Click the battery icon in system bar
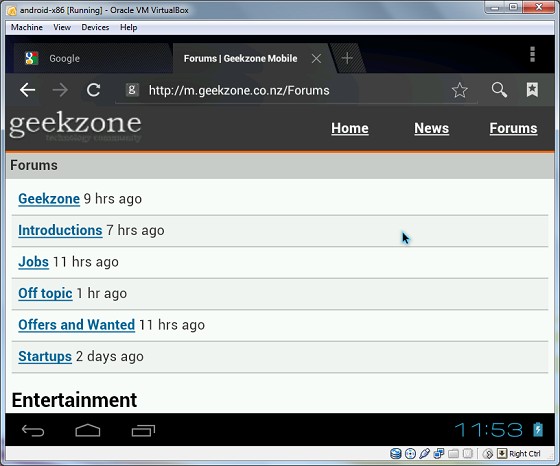Image resolution: width=560 pixels, height=466 pixels. 538,429
